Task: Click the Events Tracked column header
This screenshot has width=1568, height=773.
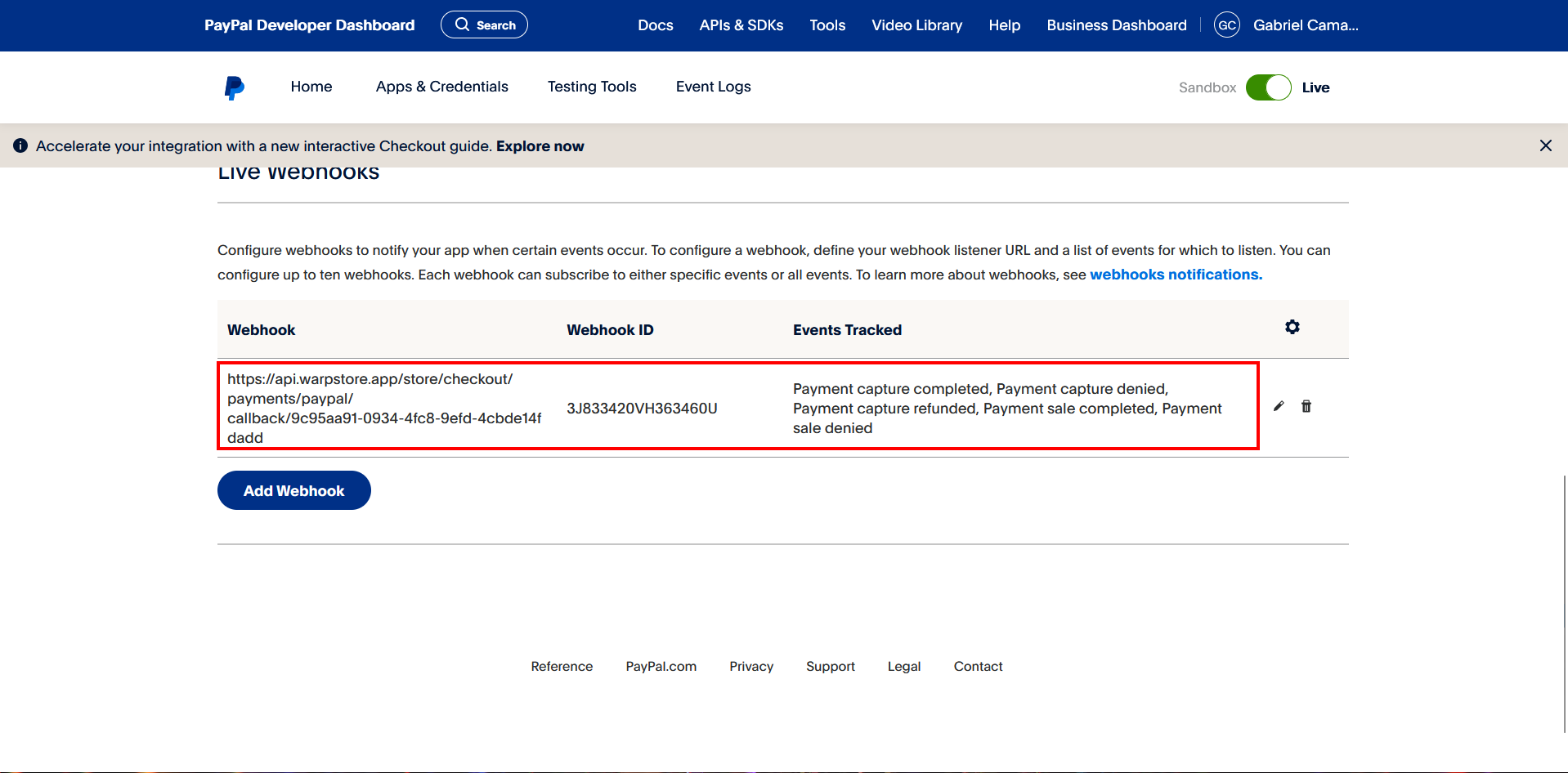Action: click(847, 330)
